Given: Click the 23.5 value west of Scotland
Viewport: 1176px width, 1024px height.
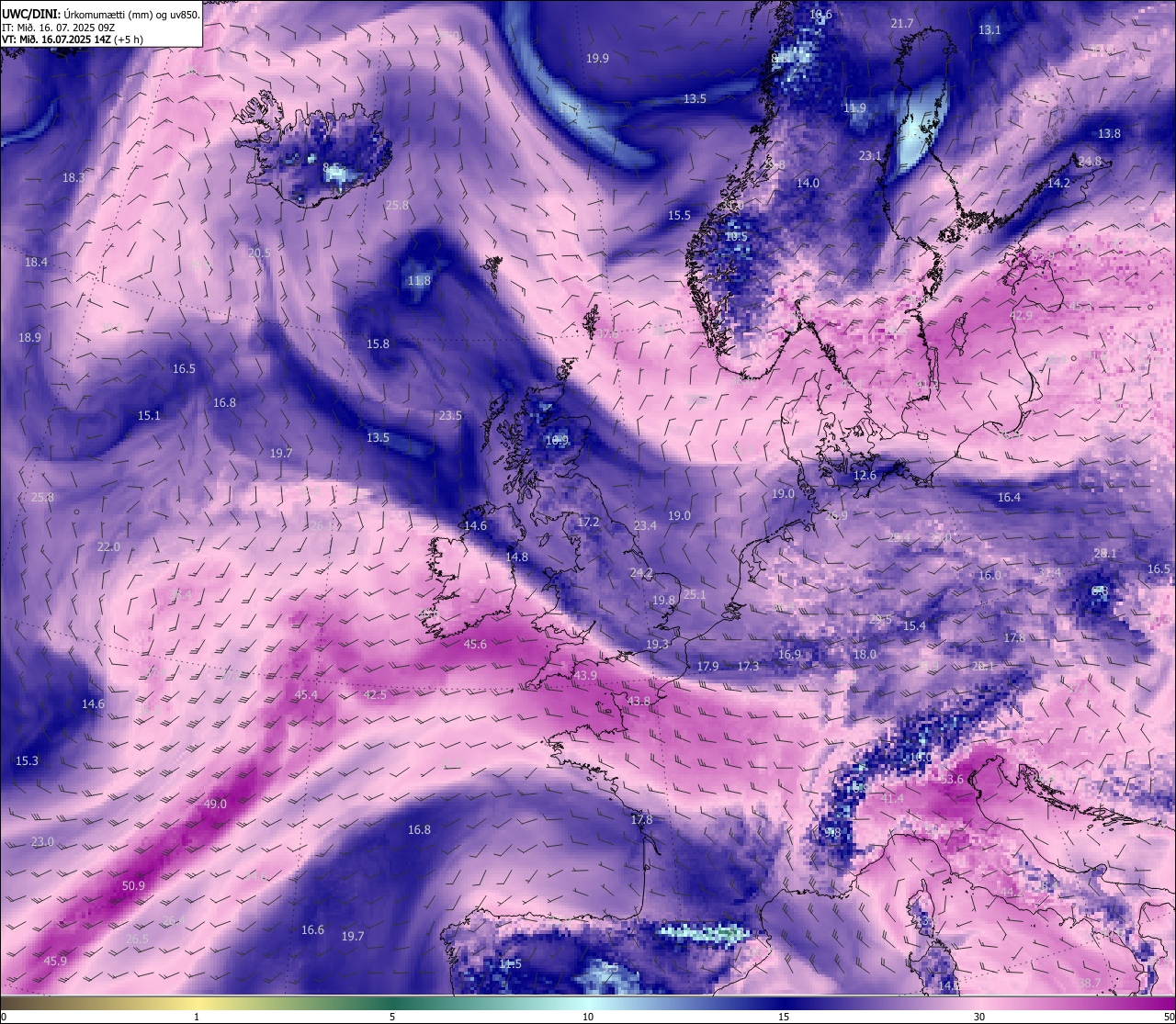Looking at the screenshot, I should click(450, 415).
